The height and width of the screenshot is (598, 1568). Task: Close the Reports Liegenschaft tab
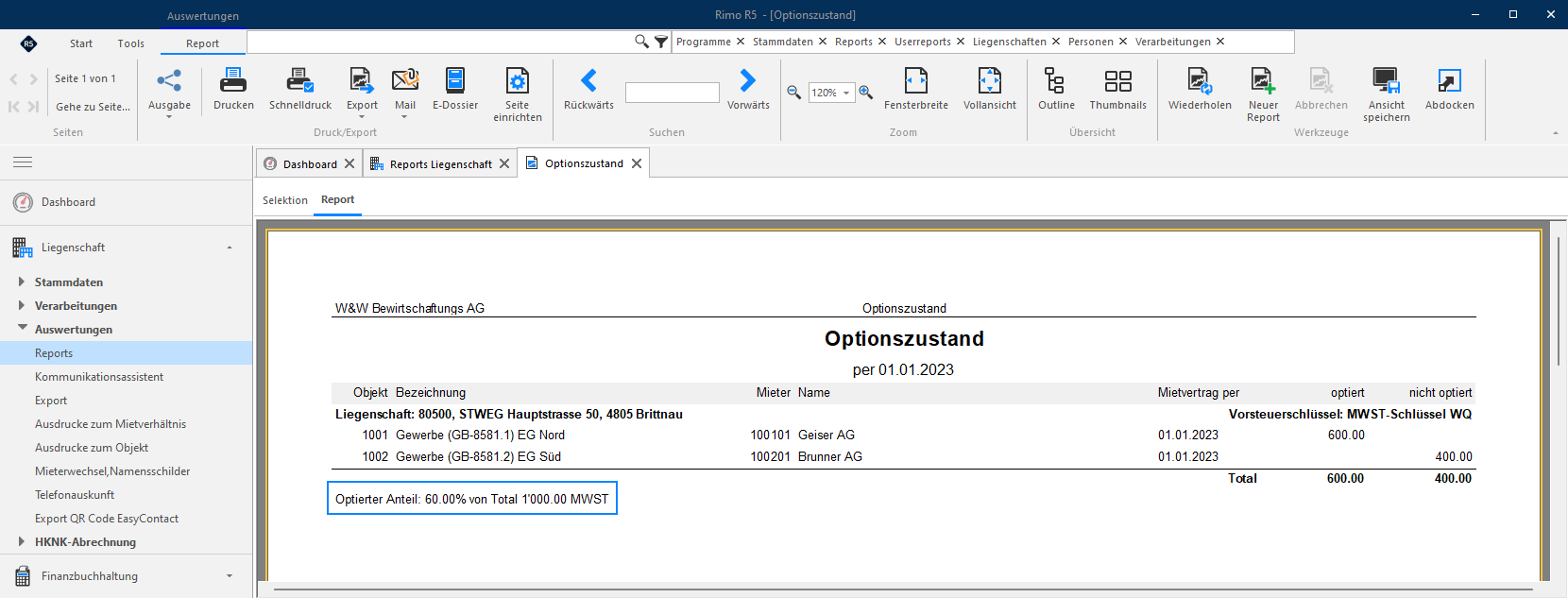coord(504,163)
